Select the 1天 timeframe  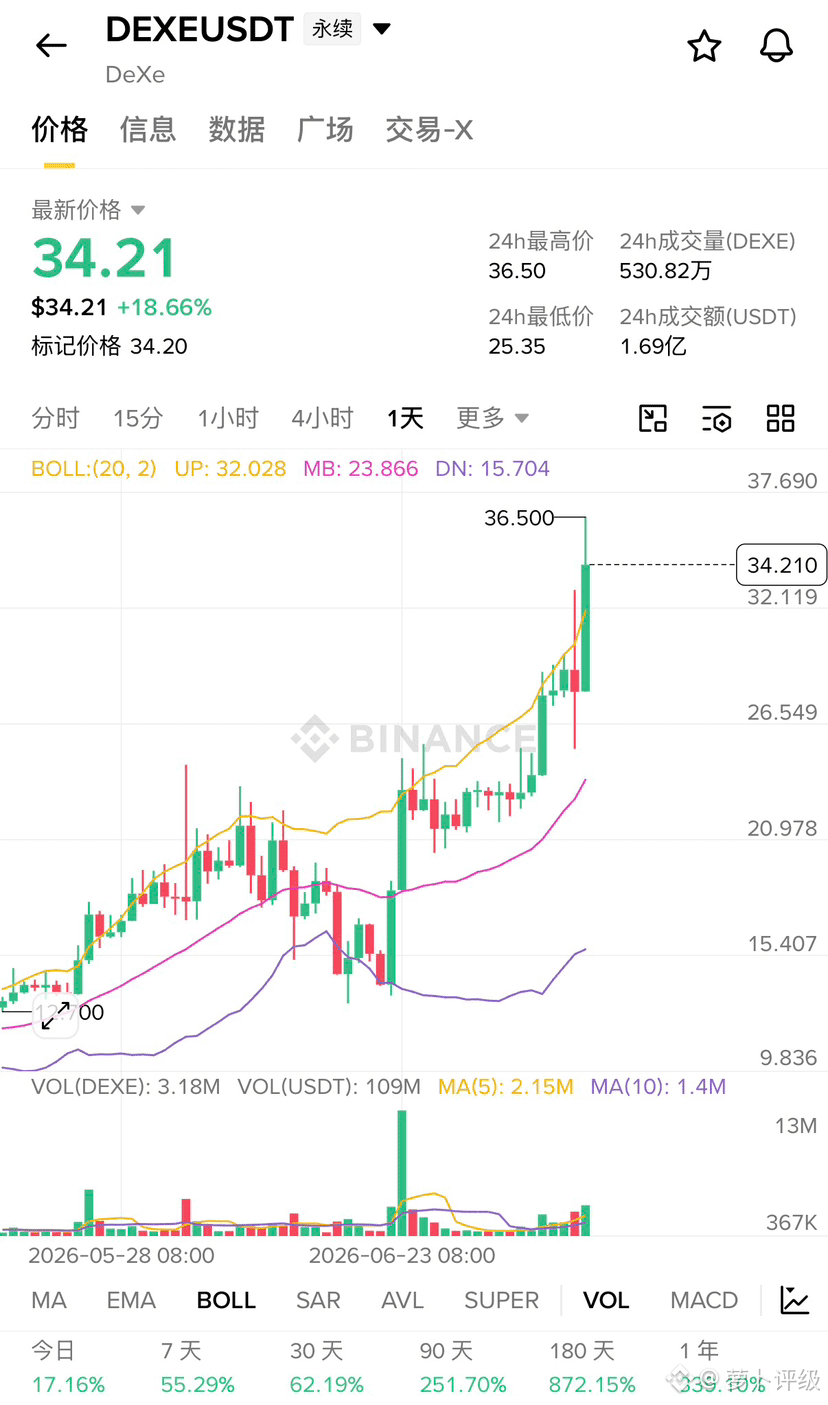tap(405, 418)
